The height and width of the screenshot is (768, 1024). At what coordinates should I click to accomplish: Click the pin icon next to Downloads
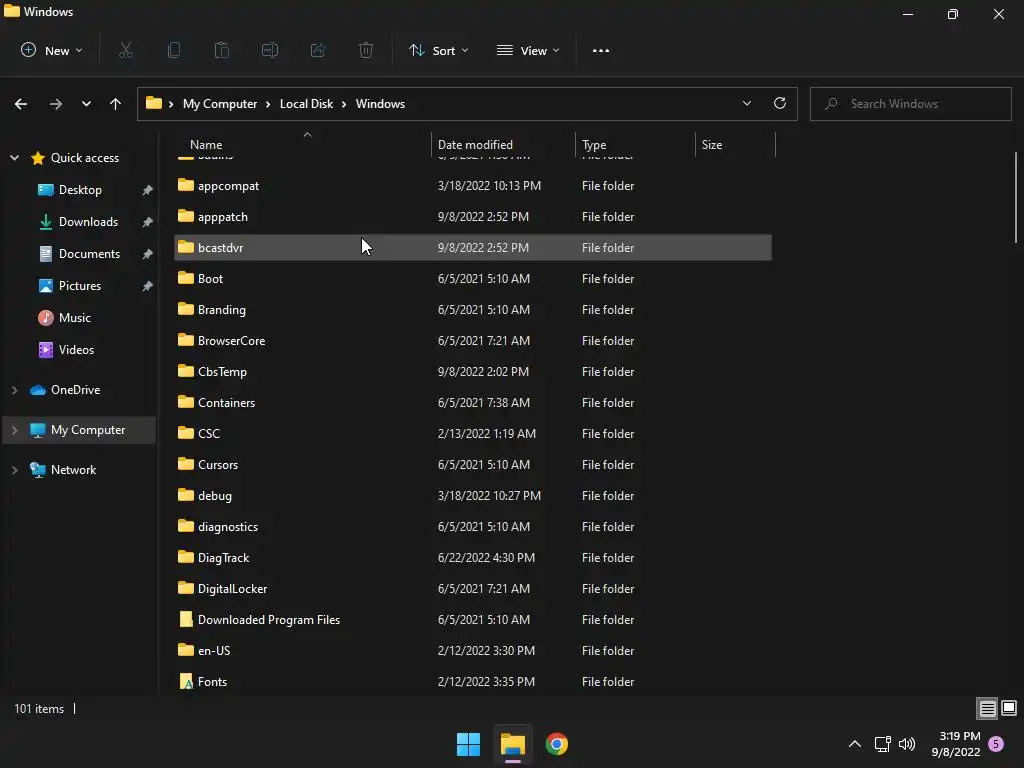coord(148,222)
